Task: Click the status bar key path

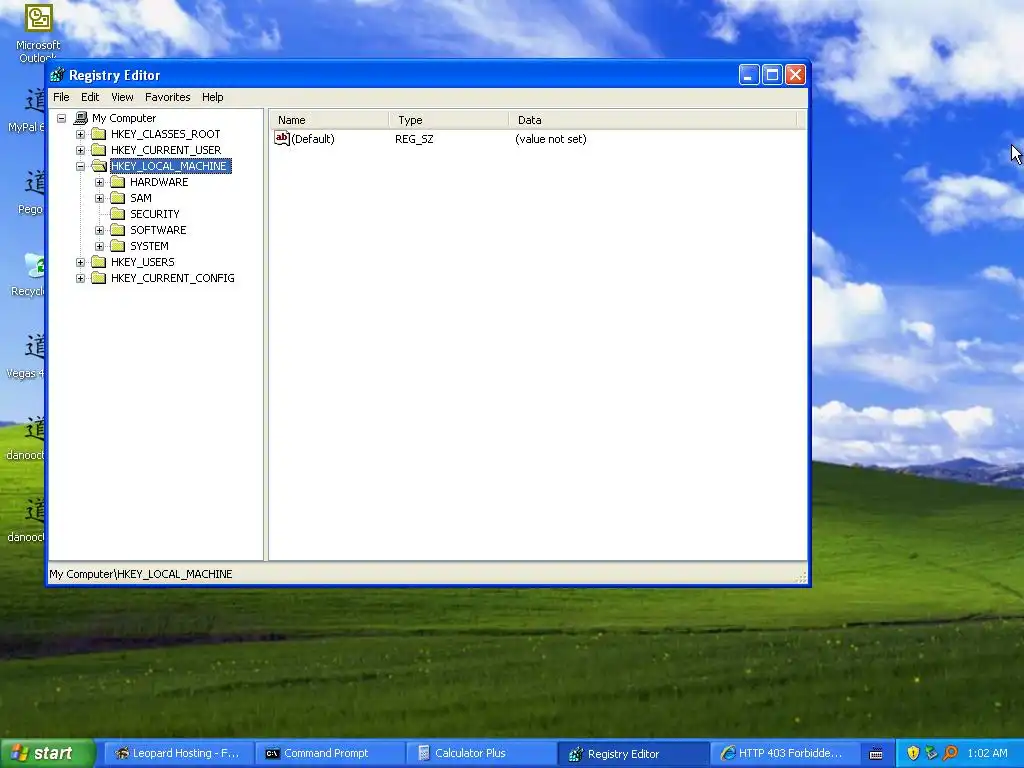Action: [140, 574]
